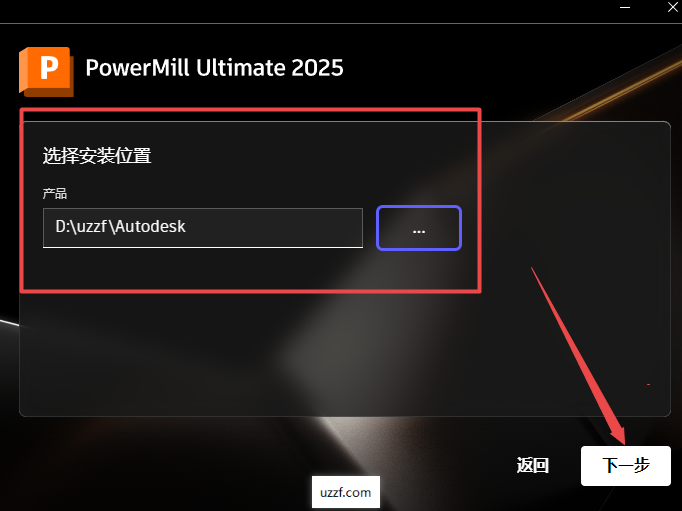Select the 产品 label above path field
682x511 pixels.
click(x=55, y=194)
